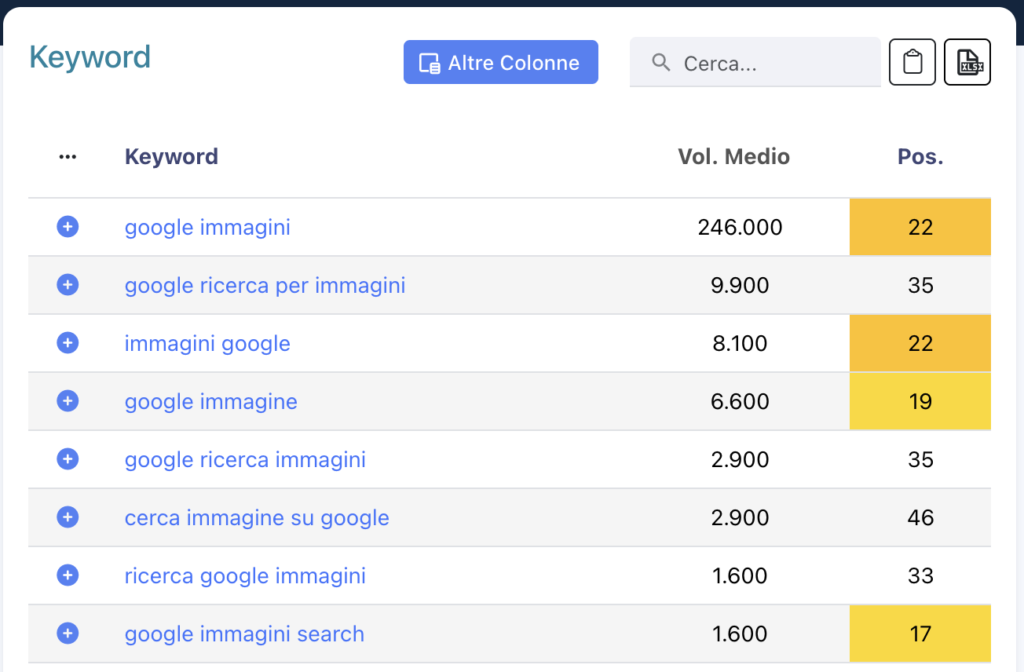Open 'cerca immagine su google' keyword link
The image size is (1024, 672).
(256, 518)
